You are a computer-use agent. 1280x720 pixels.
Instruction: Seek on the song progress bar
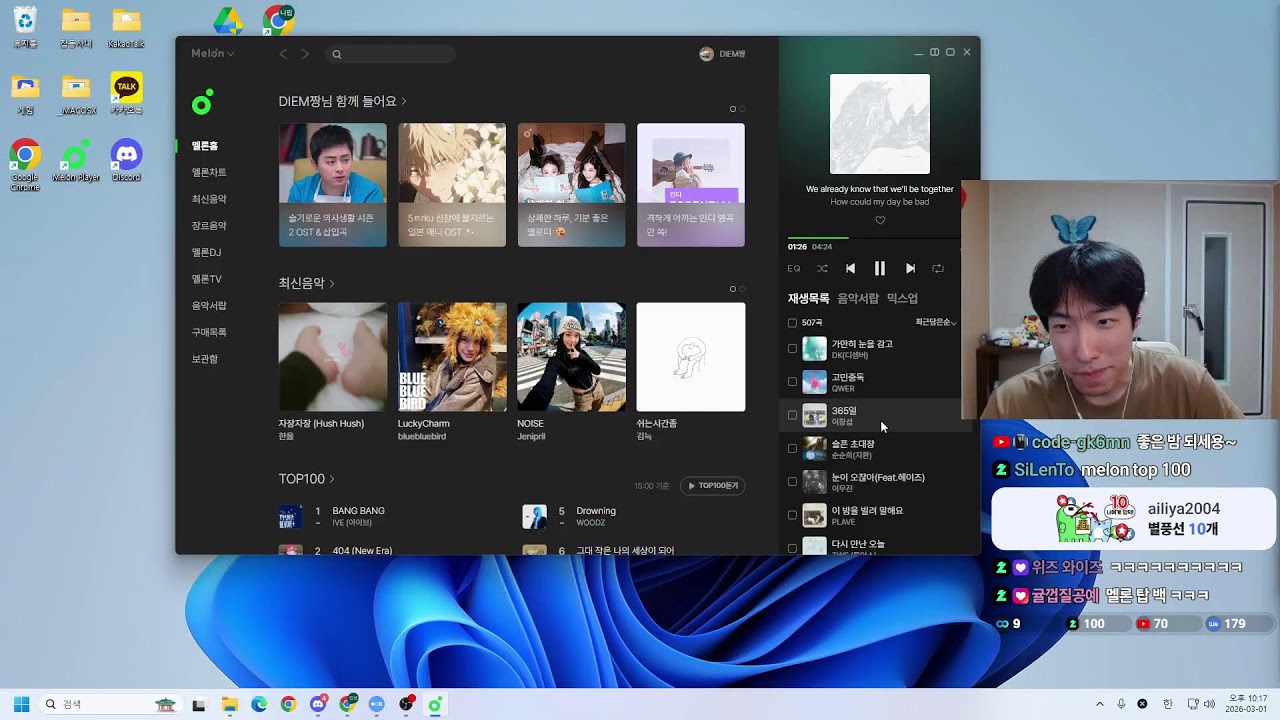click(873, 238)
